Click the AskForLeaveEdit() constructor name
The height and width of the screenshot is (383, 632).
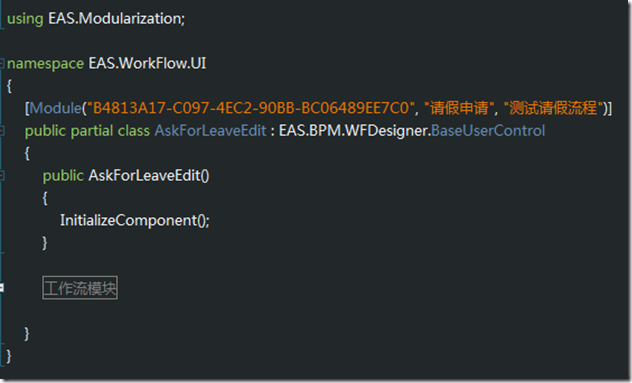[149, 175]
